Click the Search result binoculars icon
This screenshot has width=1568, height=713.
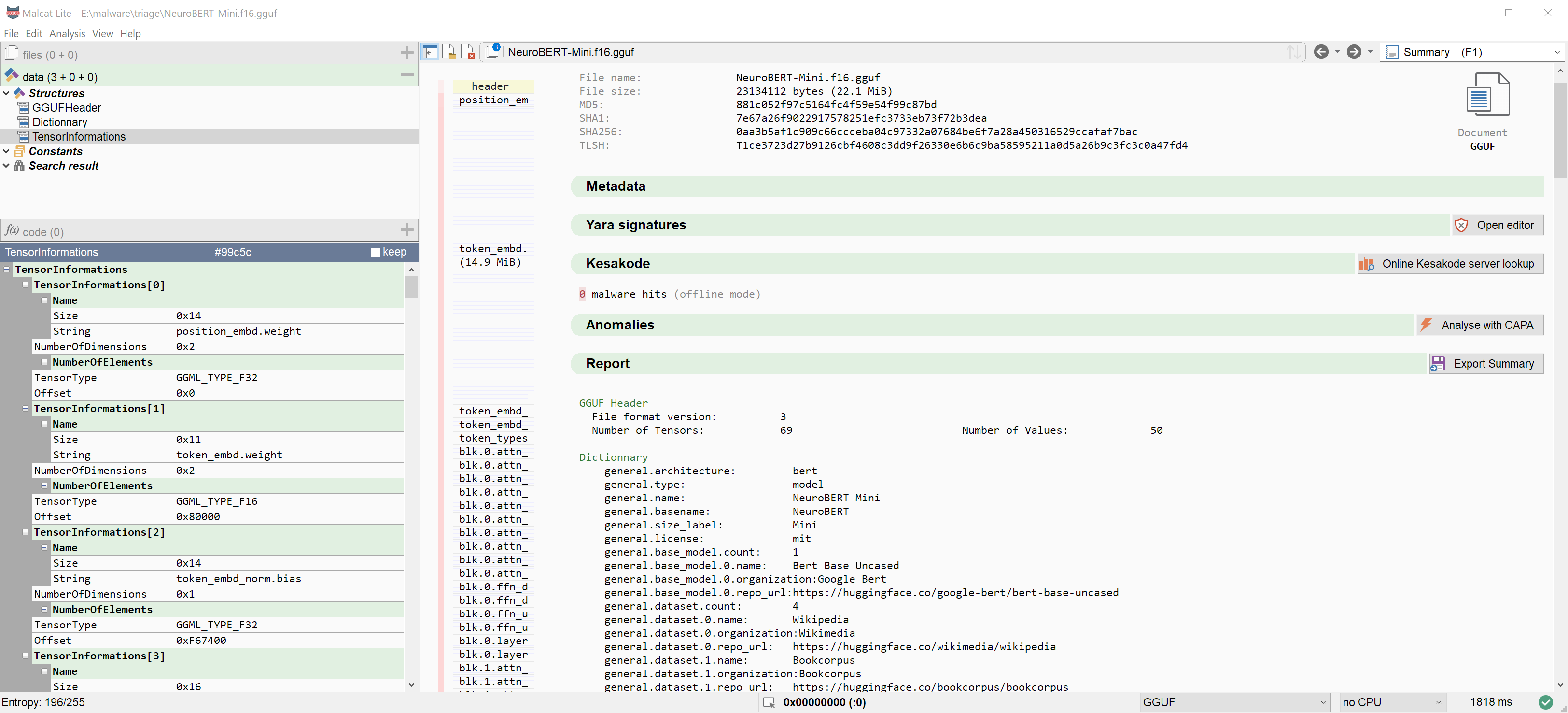19,166
